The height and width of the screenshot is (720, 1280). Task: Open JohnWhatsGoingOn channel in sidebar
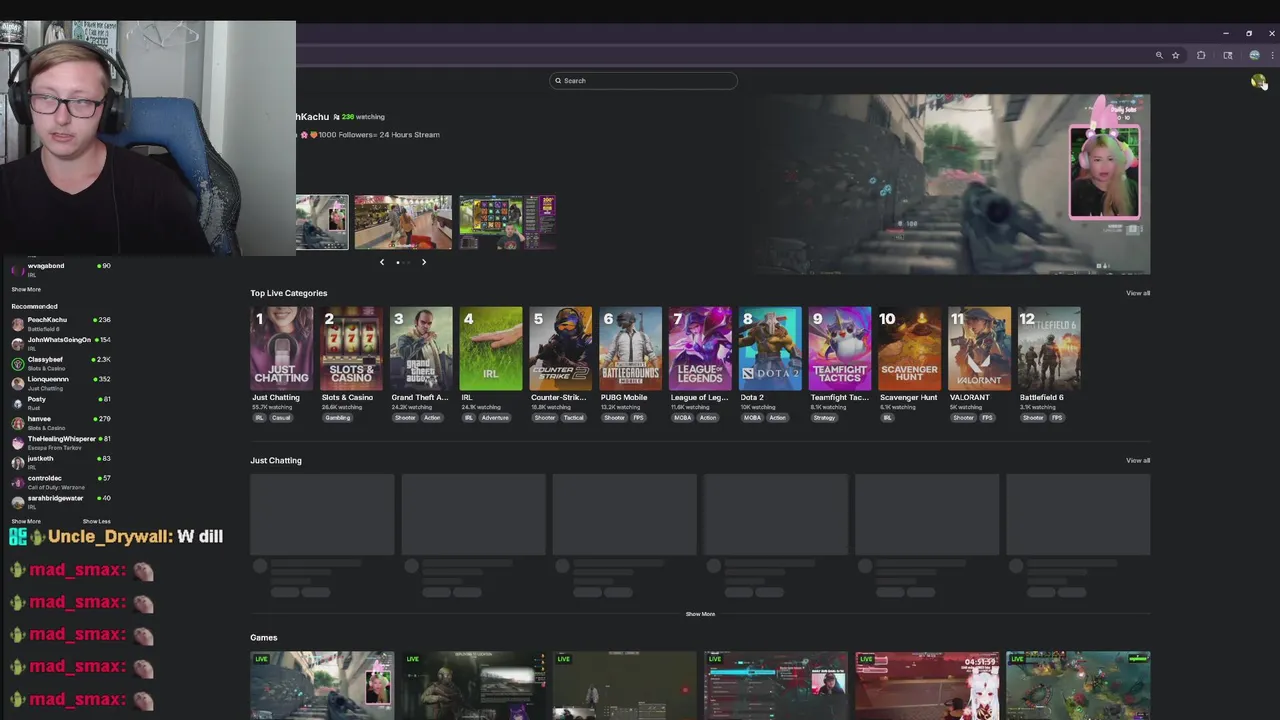coord(60,343)
